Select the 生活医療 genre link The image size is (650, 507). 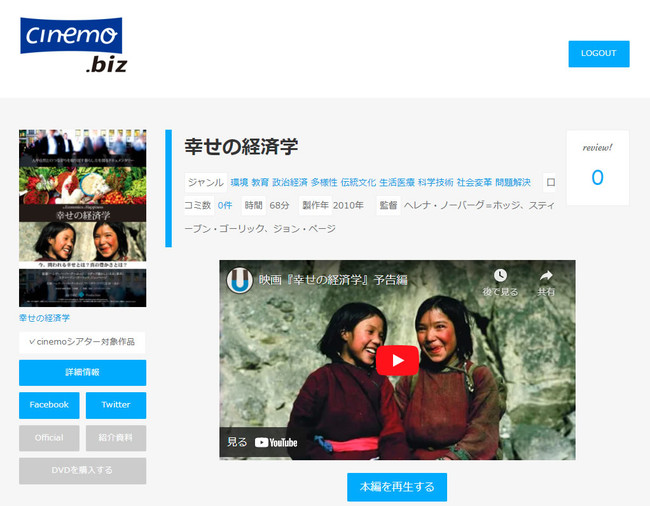pyautogui.click(x=397, y=182)
